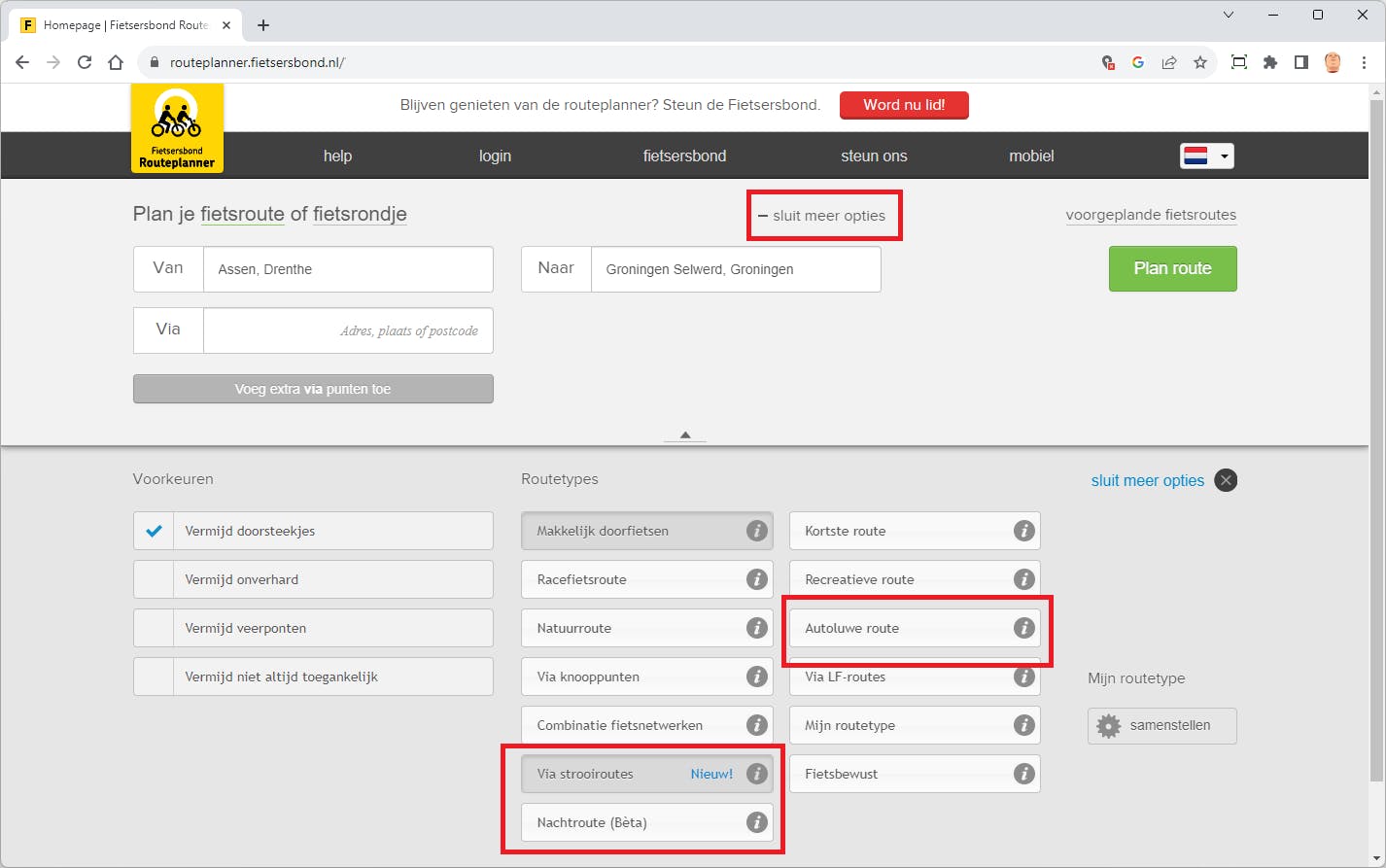Viewport: 1386px width, 868px height.
Task: Reload the page
Action: [x=85, y=62]
